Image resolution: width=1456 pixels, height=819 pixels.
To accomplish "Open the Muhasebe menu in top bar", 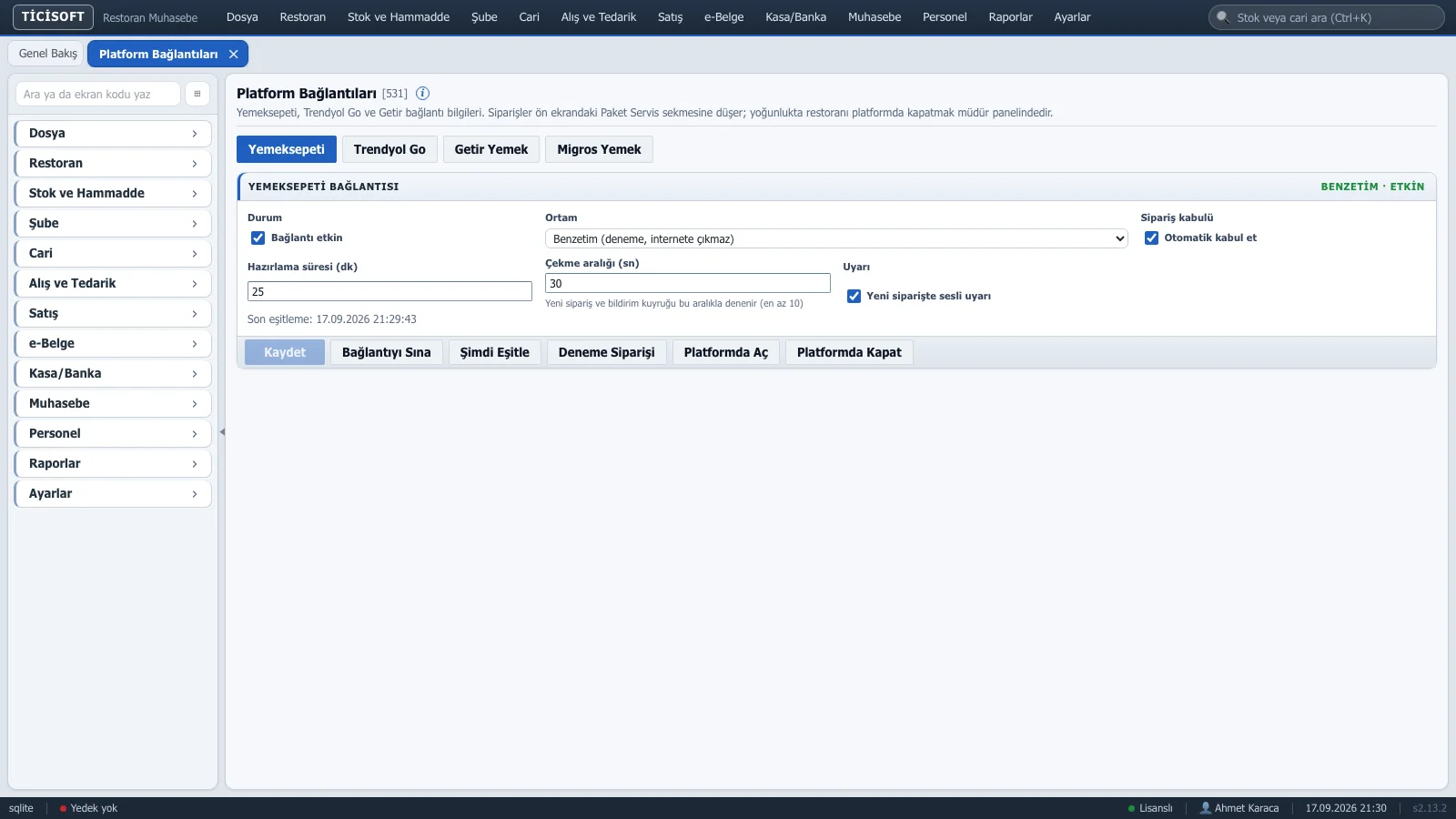I will coord(875,17).
